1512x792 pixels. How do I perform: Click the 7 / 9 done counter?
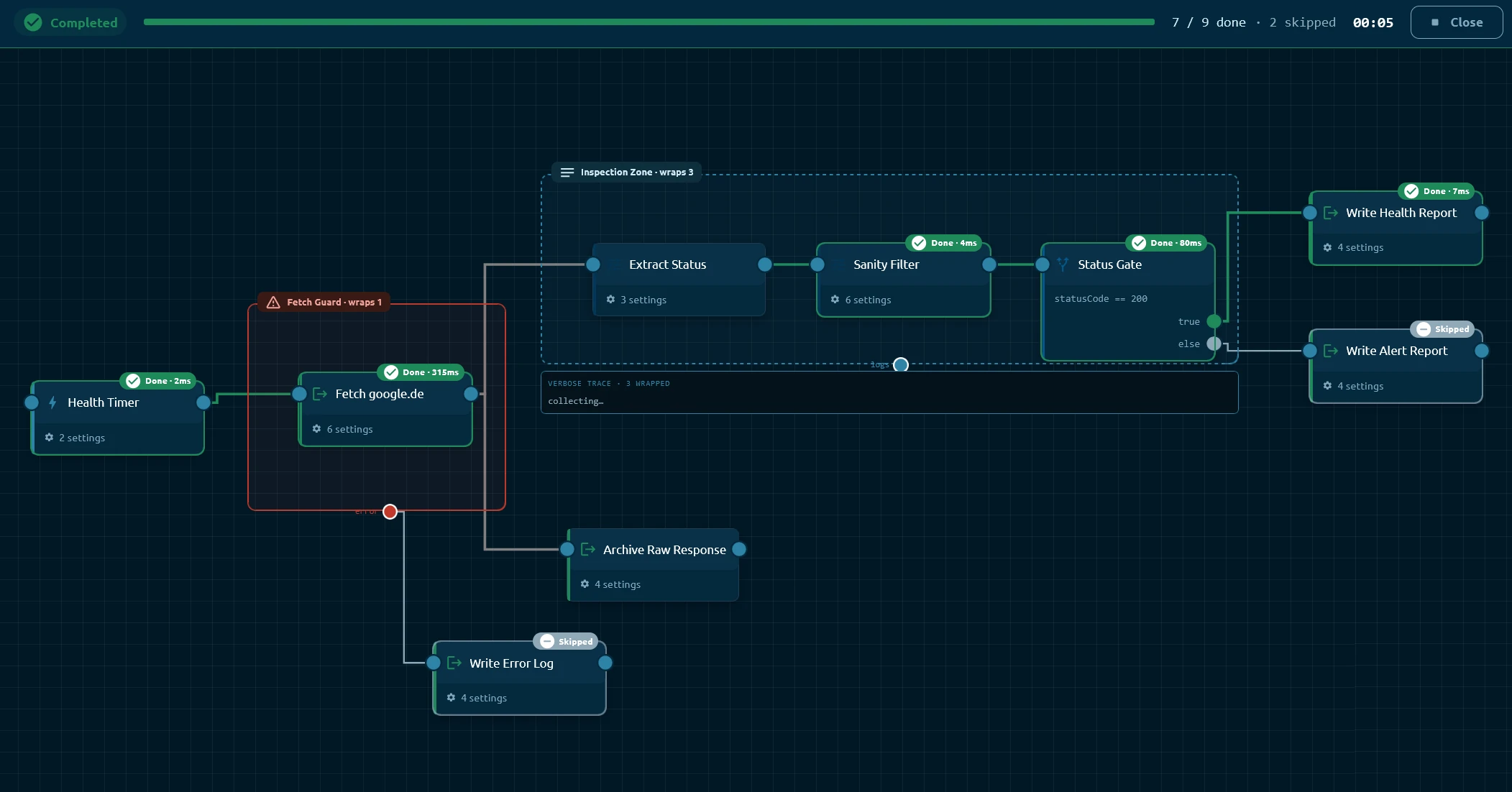(x=1209, y=22)
